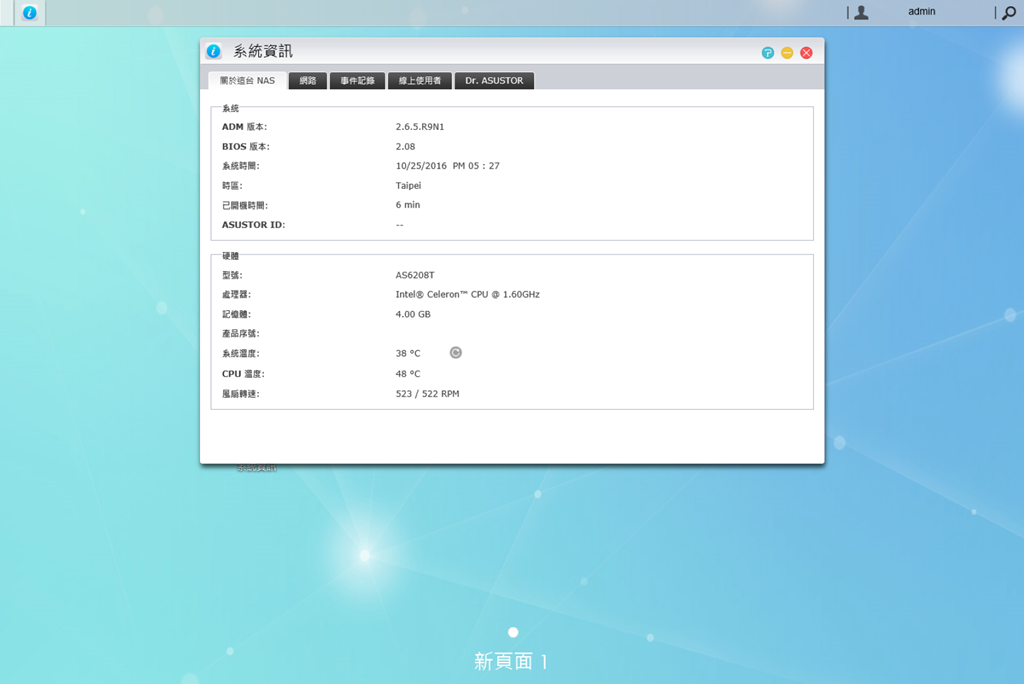1024x684 pixels.
Task: Click the uptime value 6 min
Action: click(x=408, y=205)
